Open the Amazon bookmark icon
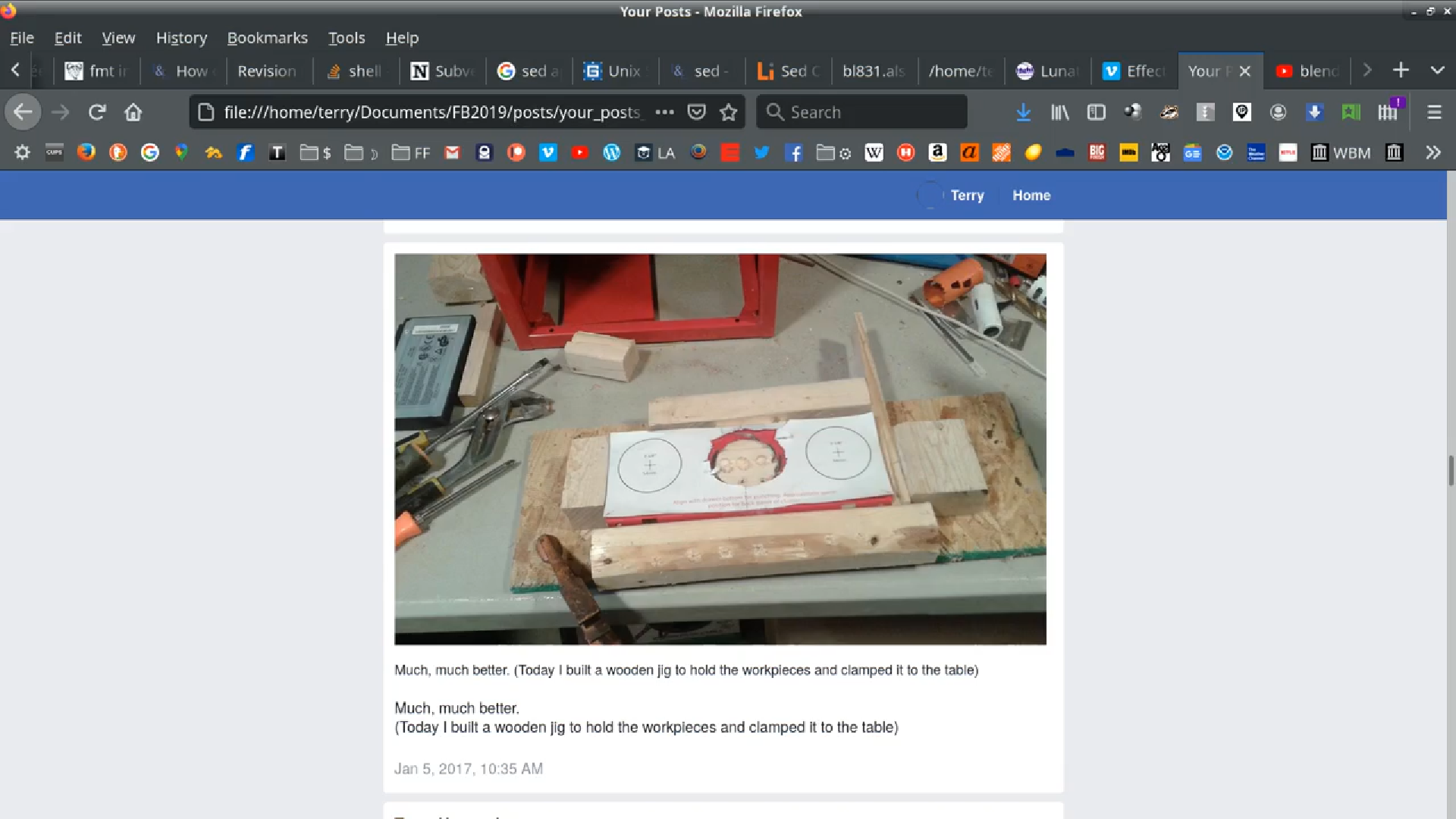This screenshot has height=819, width=1456. click(937, 152)
